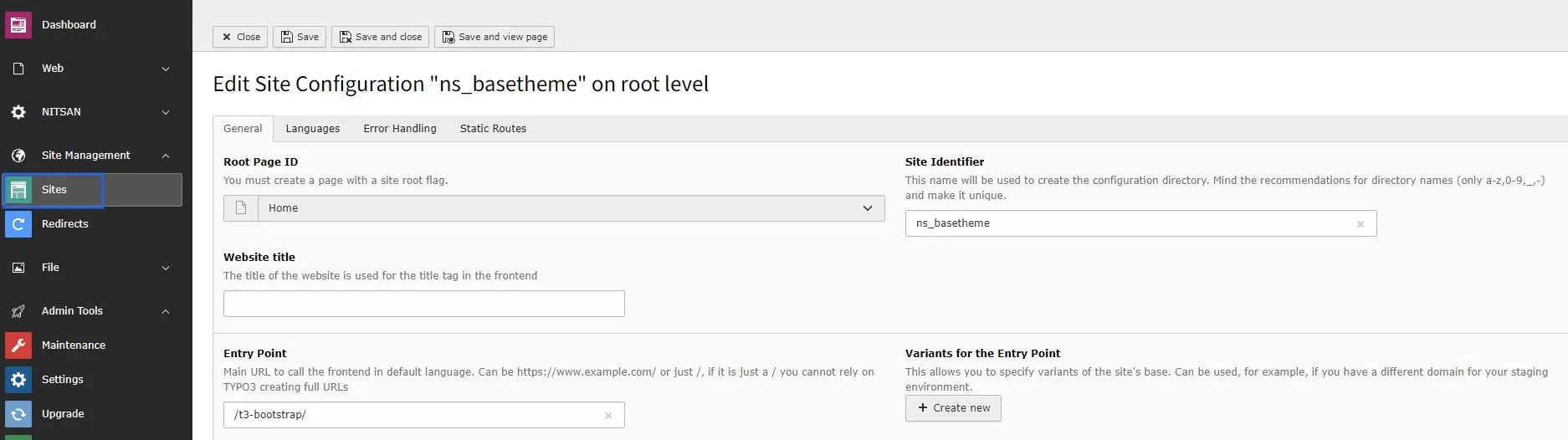Clear the Entry Point field with its x icon
Image resolution: width=1568 pixels, height=440 pixels.
[608, 416]
